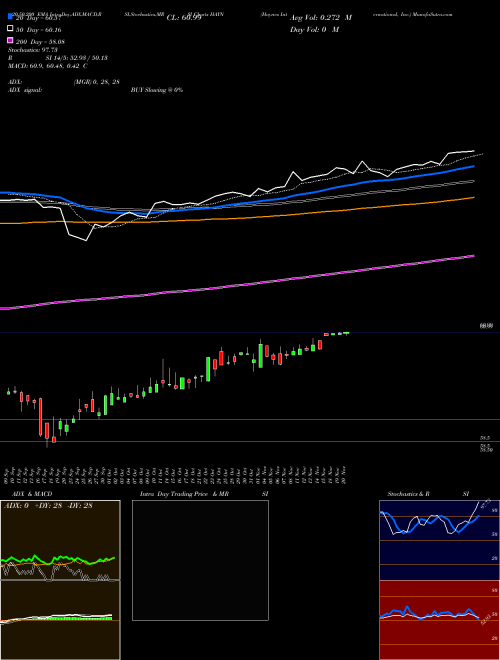Viewport: 500px width, 660px height.
Task: Click the blue Stochastics chart panel
Action: [439, 540]
